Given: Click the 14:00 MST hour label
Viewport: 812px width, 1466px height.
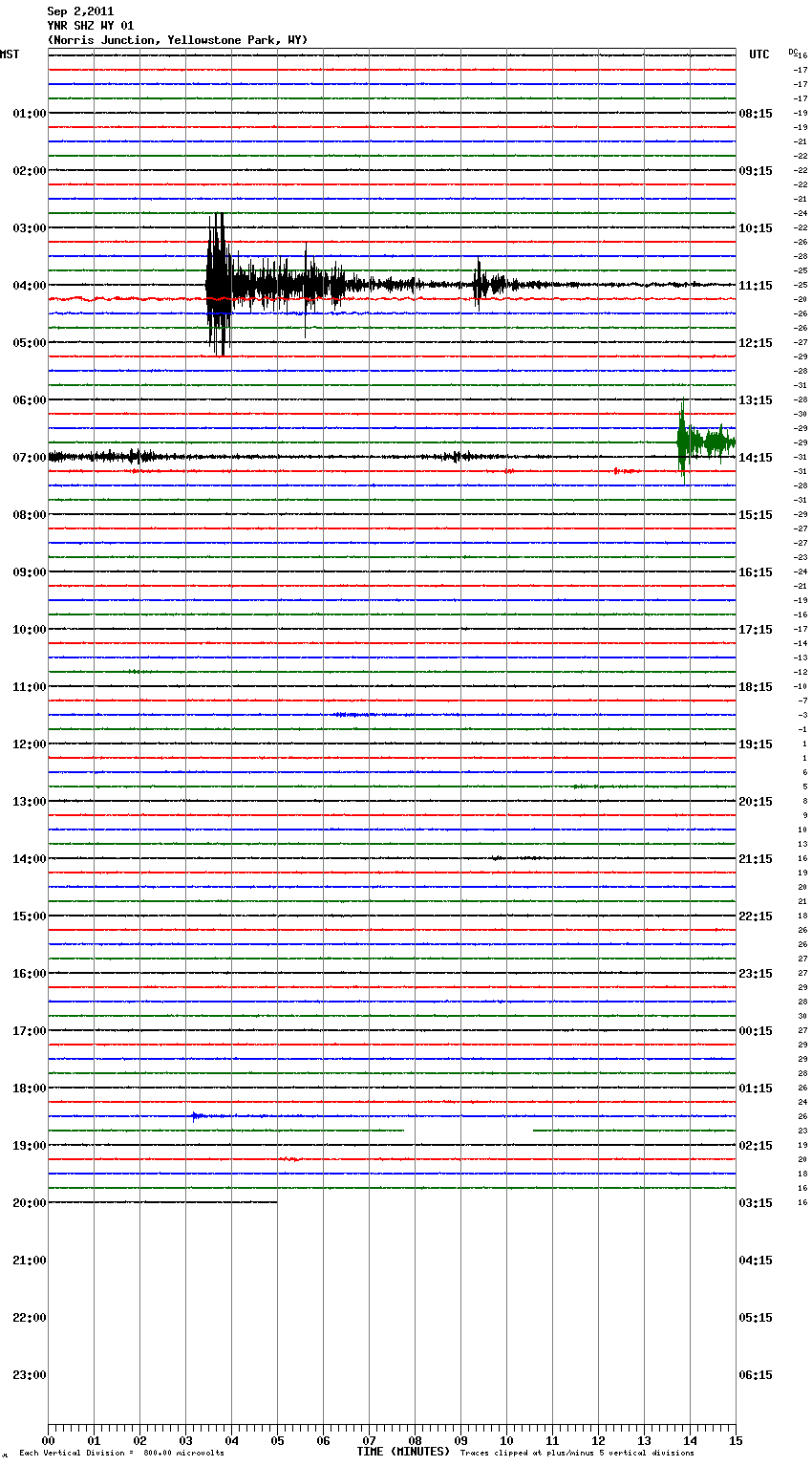Looking at the screenshot, I should point(29,859).
